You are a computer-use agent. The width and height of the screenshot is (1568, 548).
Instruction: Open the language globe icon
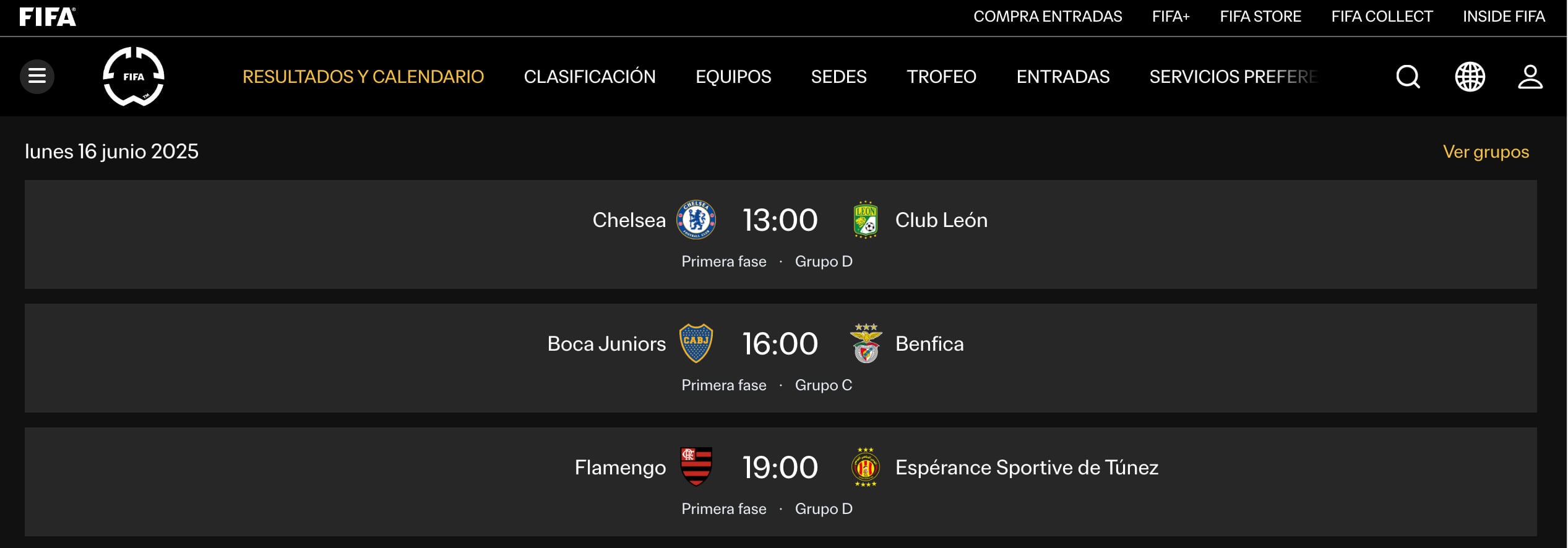pyautogui.click(x=1470, y=77)
